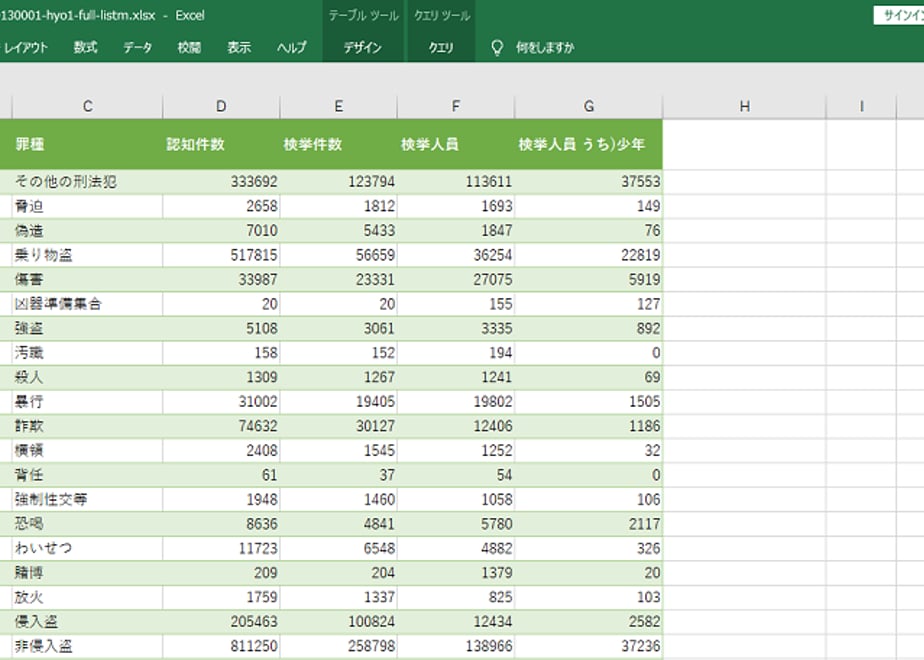Select the その他の刑法犯 cell
Image resolution: width=924 pixels, height=660 pixels.
87,182
